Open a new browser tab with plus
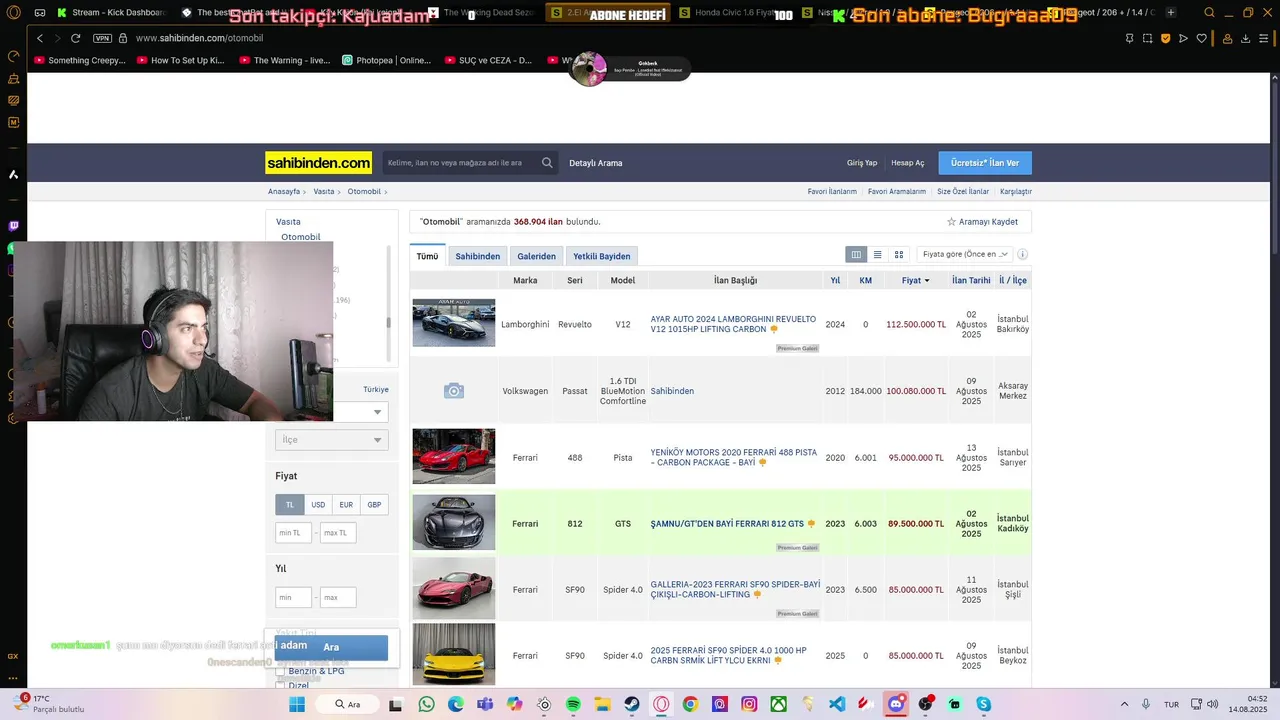This screenshot has width=1280, height=720. (x=1171, y=13)
